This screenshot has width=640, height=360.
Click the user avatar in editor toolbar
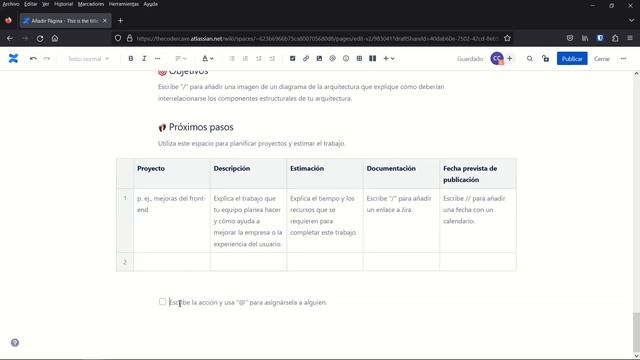coord(497,59)
